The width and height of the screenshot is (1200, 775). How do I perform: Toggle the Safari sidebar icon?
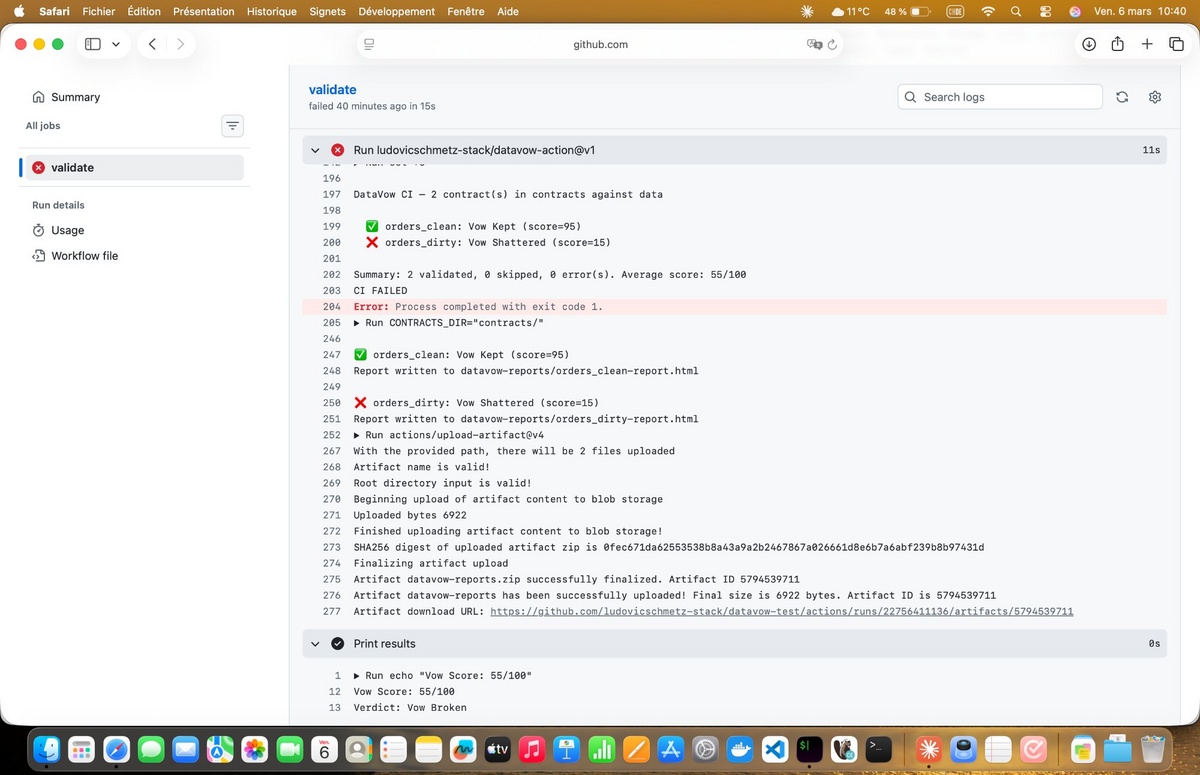91,44
